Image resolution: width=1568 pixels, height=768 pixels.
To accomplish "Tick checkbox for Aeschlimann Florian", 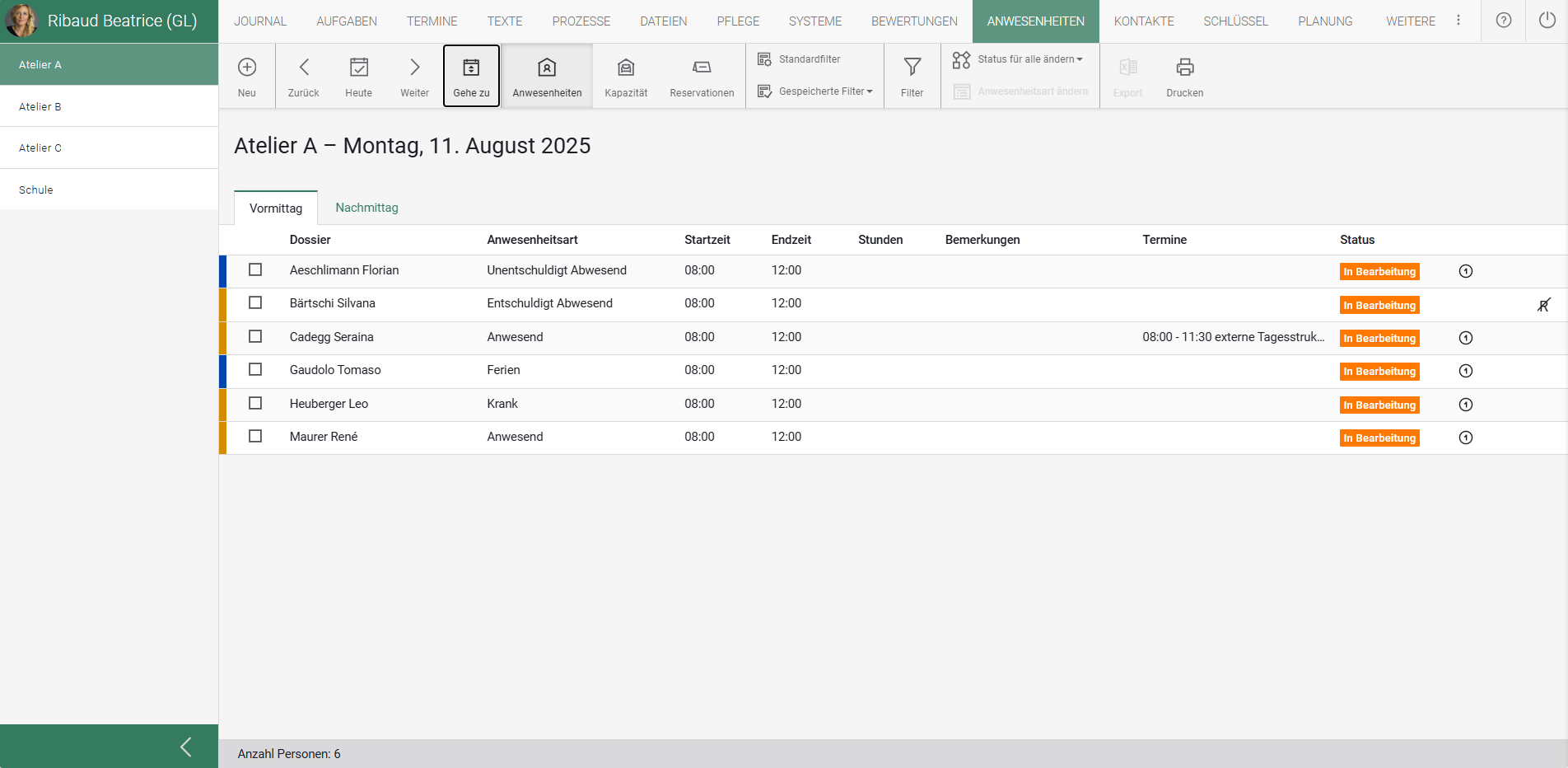I will pos(255,270).
